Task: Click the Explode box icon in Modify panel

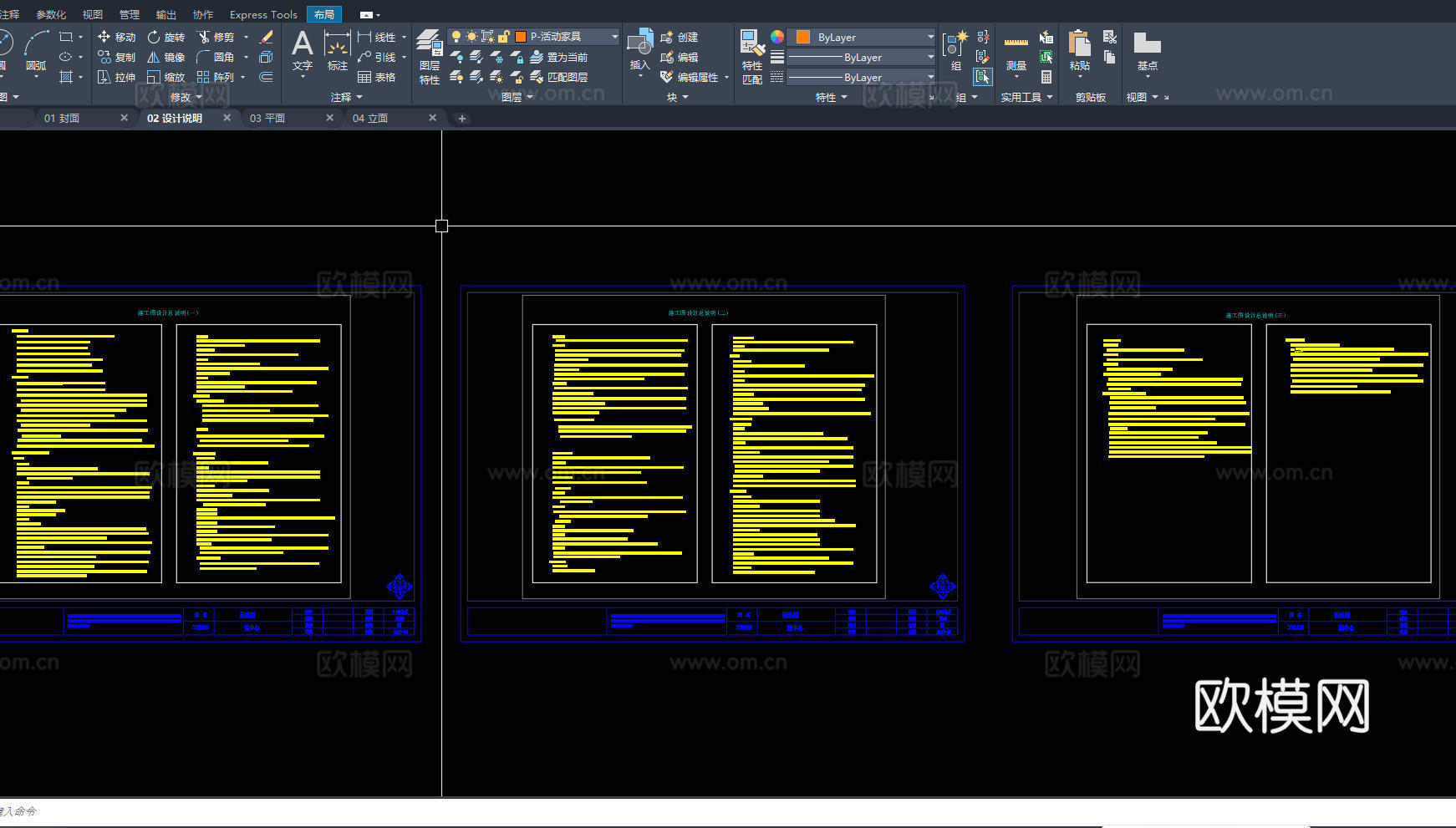Action: point(267,57)
